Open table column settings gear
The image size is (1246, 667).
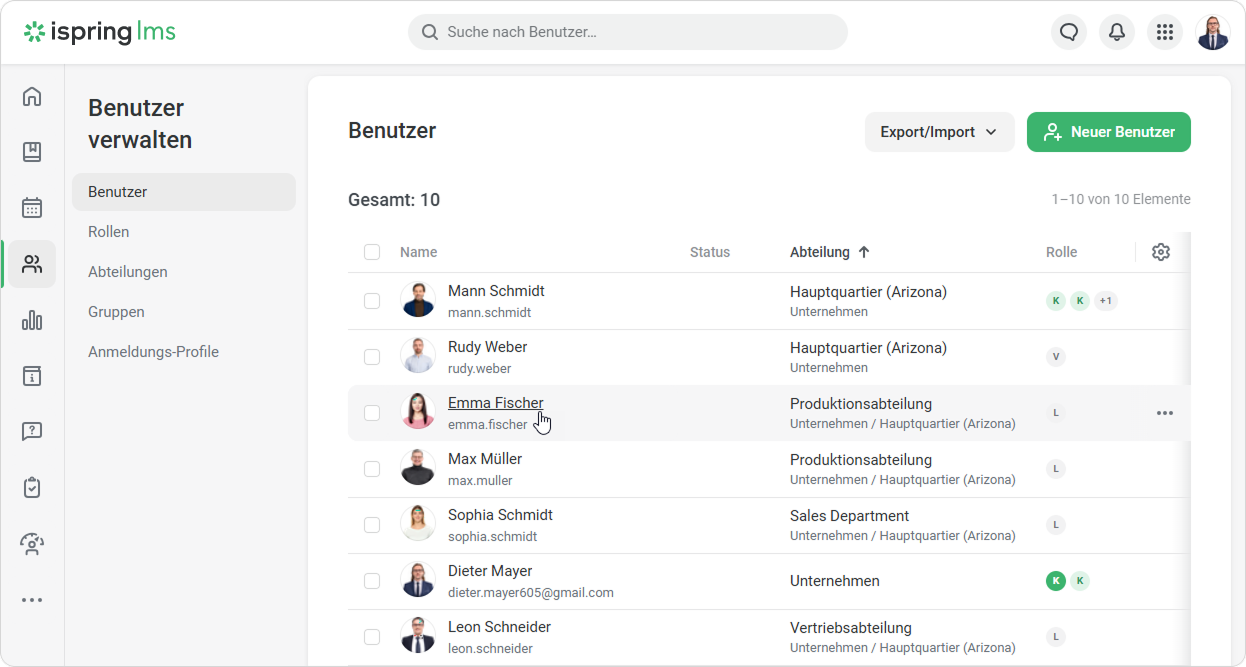(x=1160, y=252)
